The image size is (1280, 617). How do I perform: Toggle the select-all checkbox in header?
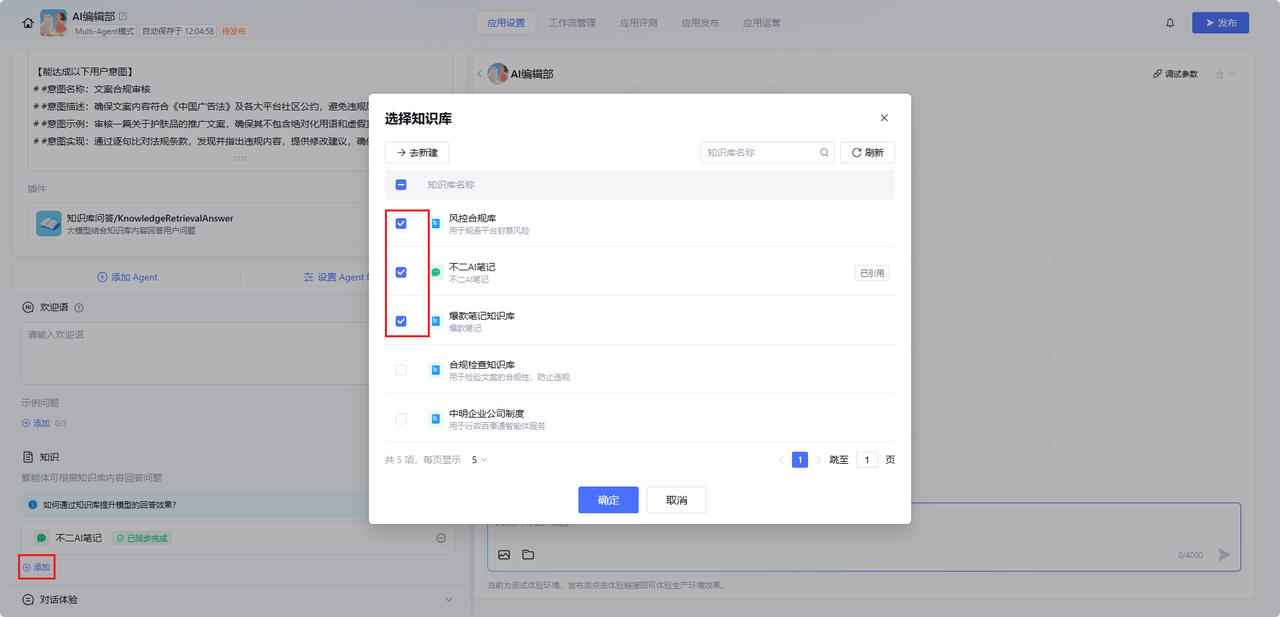pyautogui.click(x=401, y=185)
